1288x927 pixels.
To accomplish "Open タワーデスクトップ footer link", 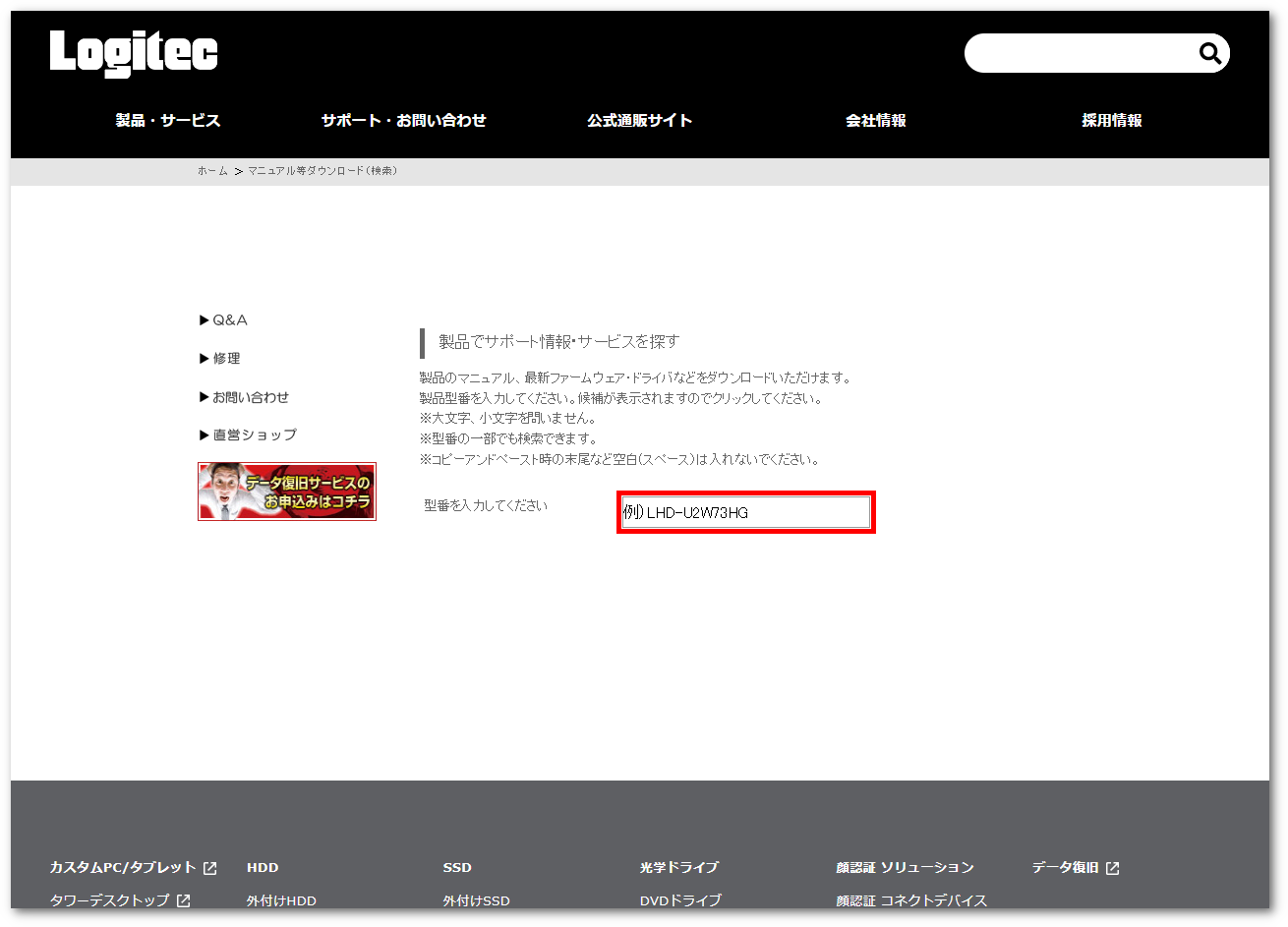I will point(109,899).
